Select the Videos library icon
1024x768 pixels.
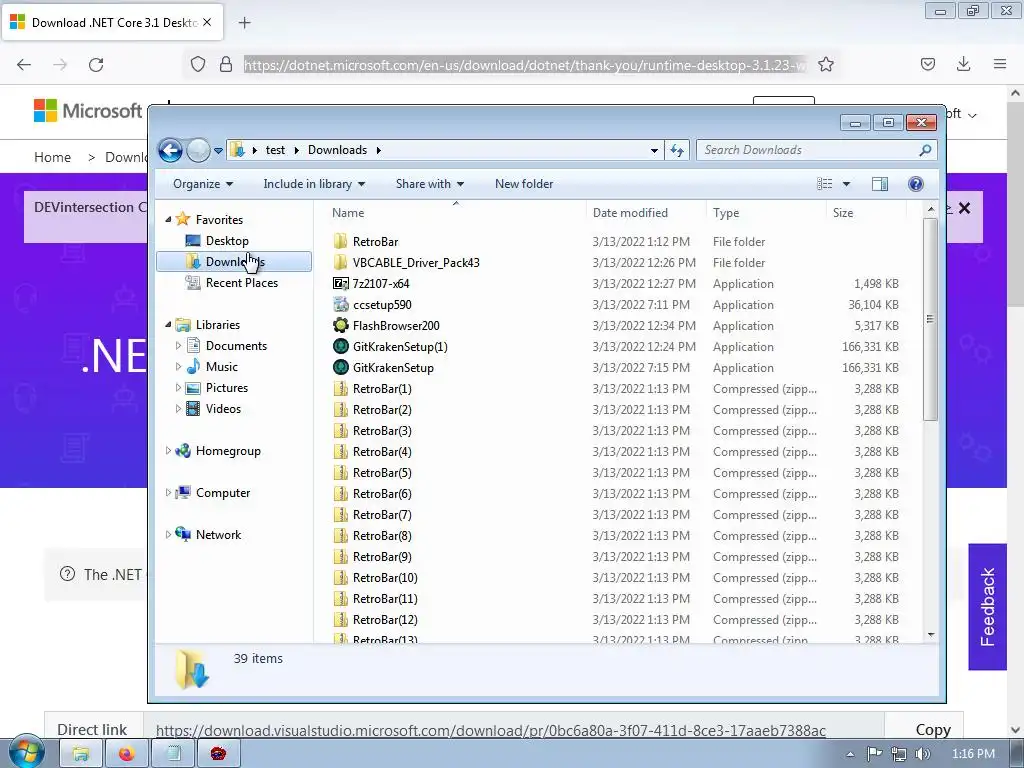pyautogui.click(x=193, y=408)
